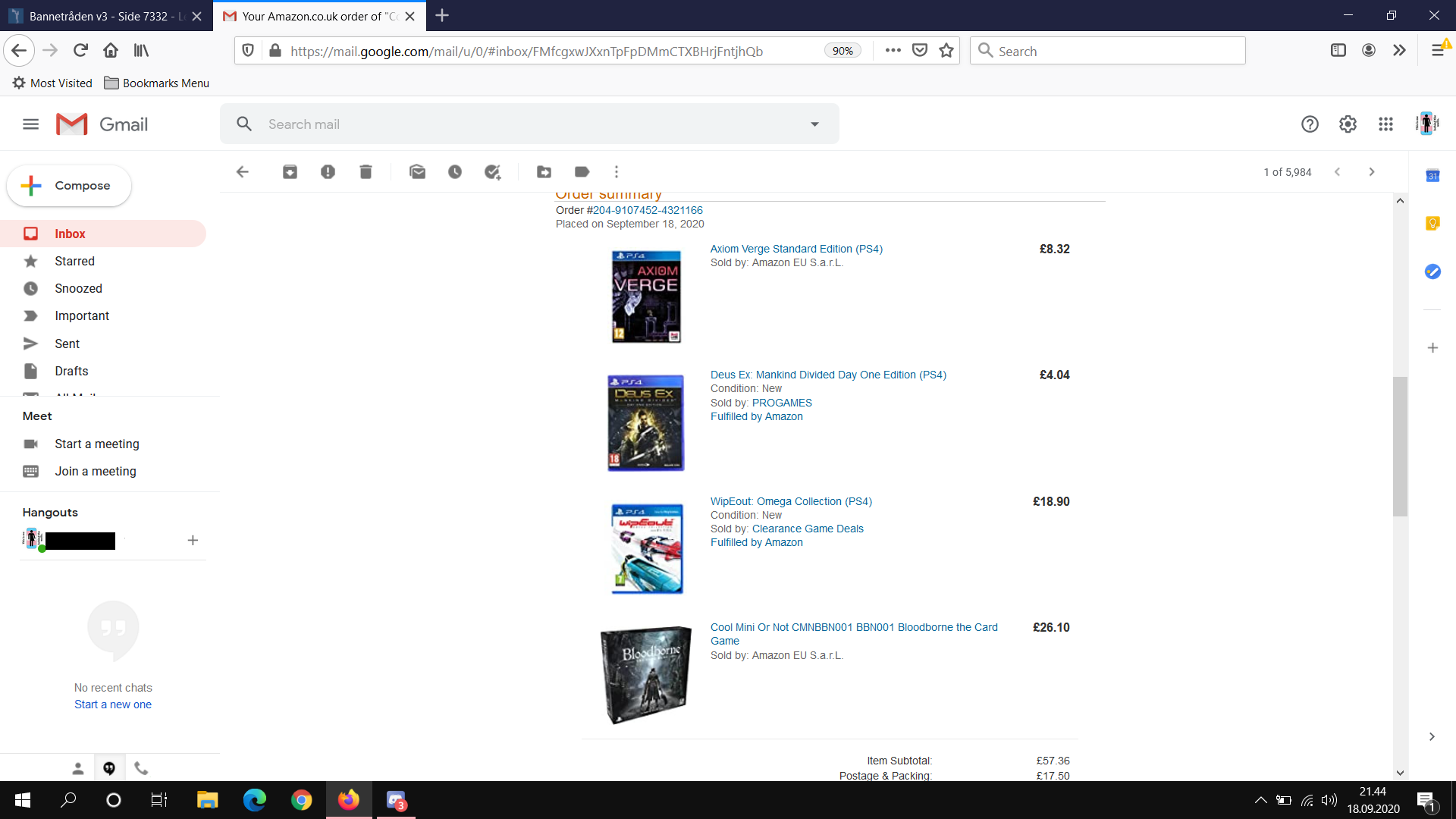The image size is (1456, 819).
Task: Archive this email
Action: tap(290, 172)
